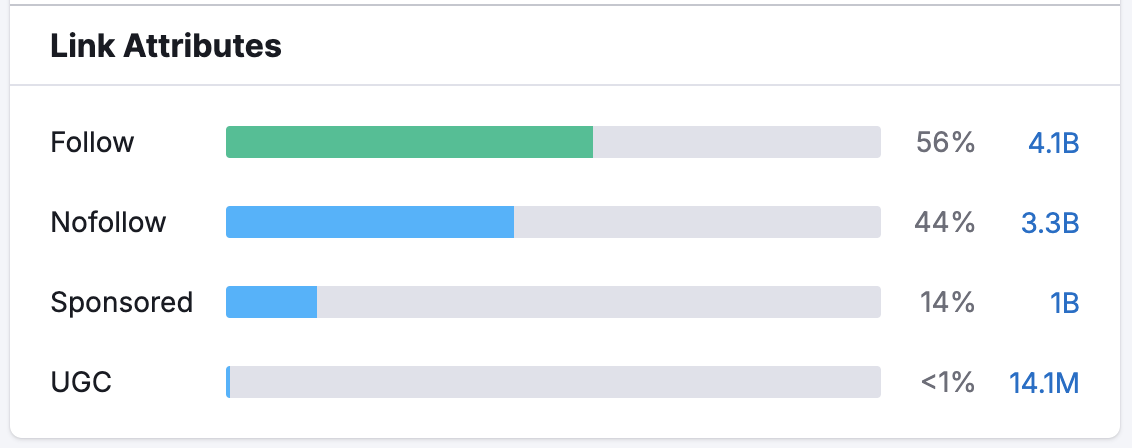Click the gray unfilled part of Sponsored bar
The width and height of the screenshot is (1132, 448).
[x=598, y=303]
